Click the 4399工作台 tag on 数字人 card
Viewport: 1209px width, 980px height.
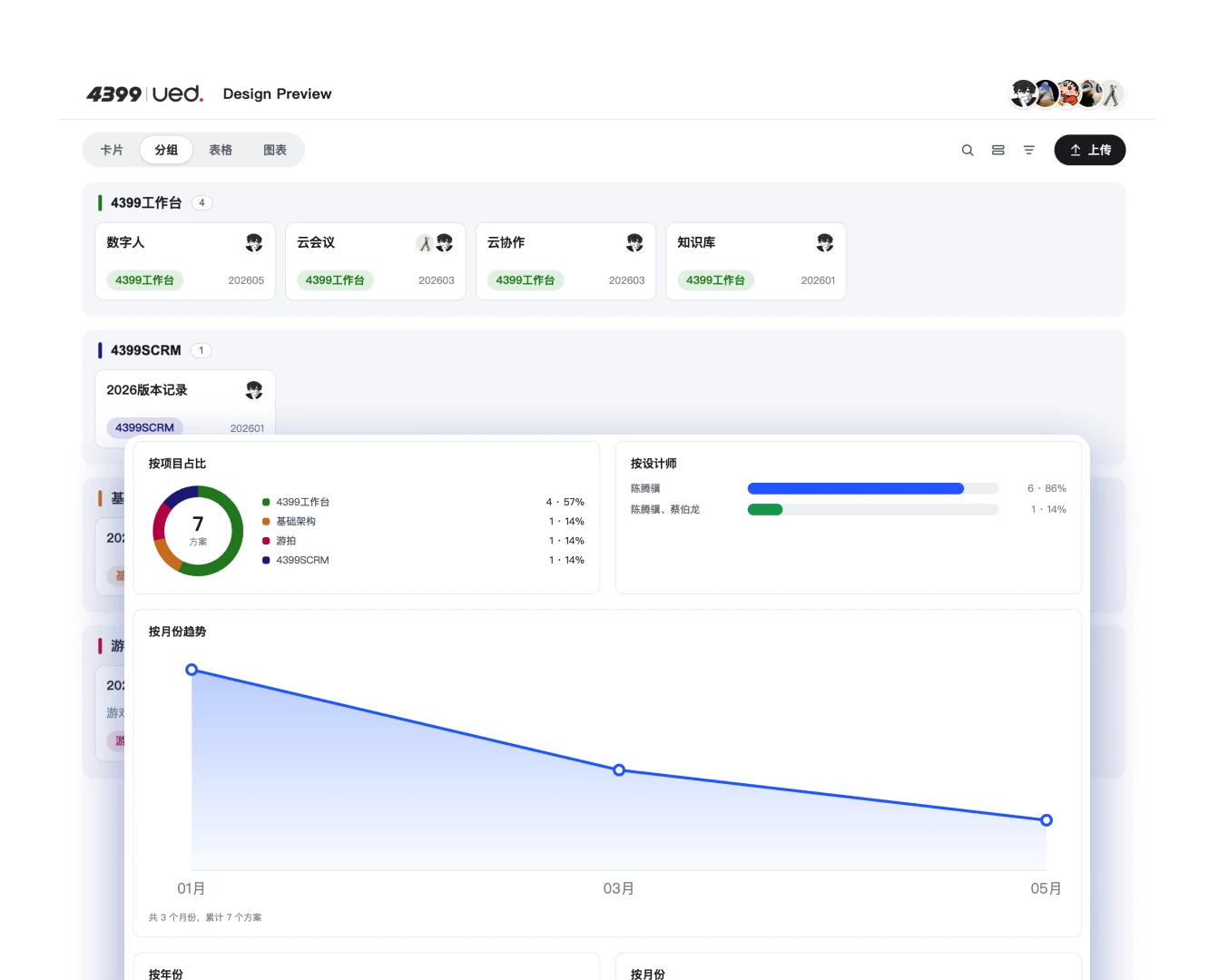coord(144,280)
